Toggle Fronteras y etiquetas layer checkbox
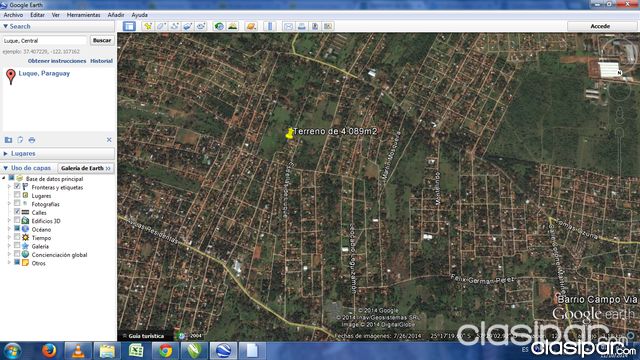The height and width of the screenshot is (360, 640). pyautogui.click(x=17, y=187)
